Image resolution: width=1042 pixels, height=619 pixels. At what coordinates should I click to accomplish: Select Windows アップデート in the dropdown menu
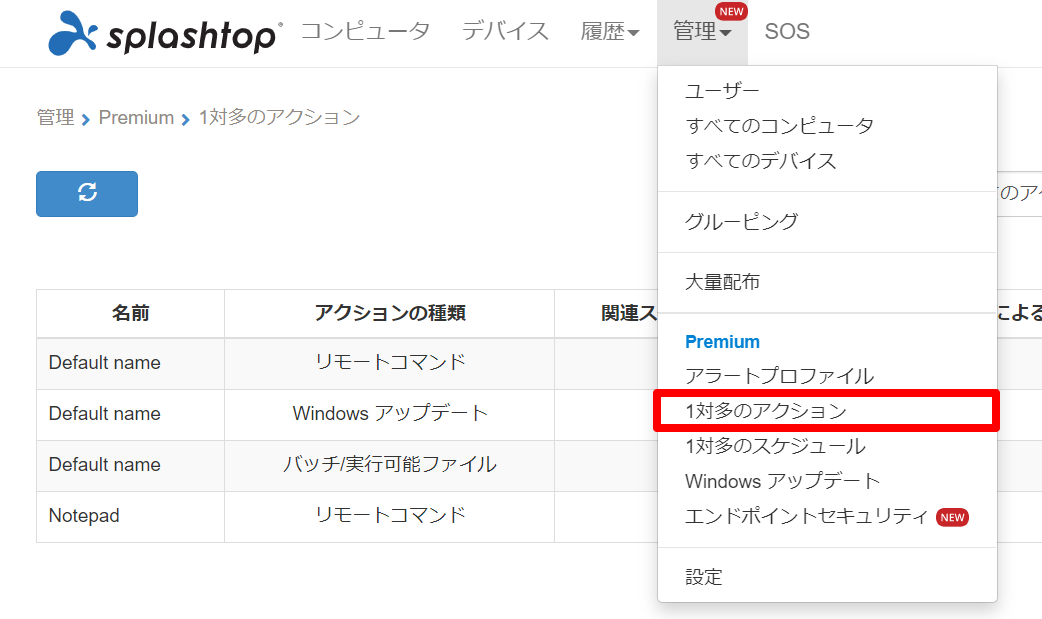(782, 481)
